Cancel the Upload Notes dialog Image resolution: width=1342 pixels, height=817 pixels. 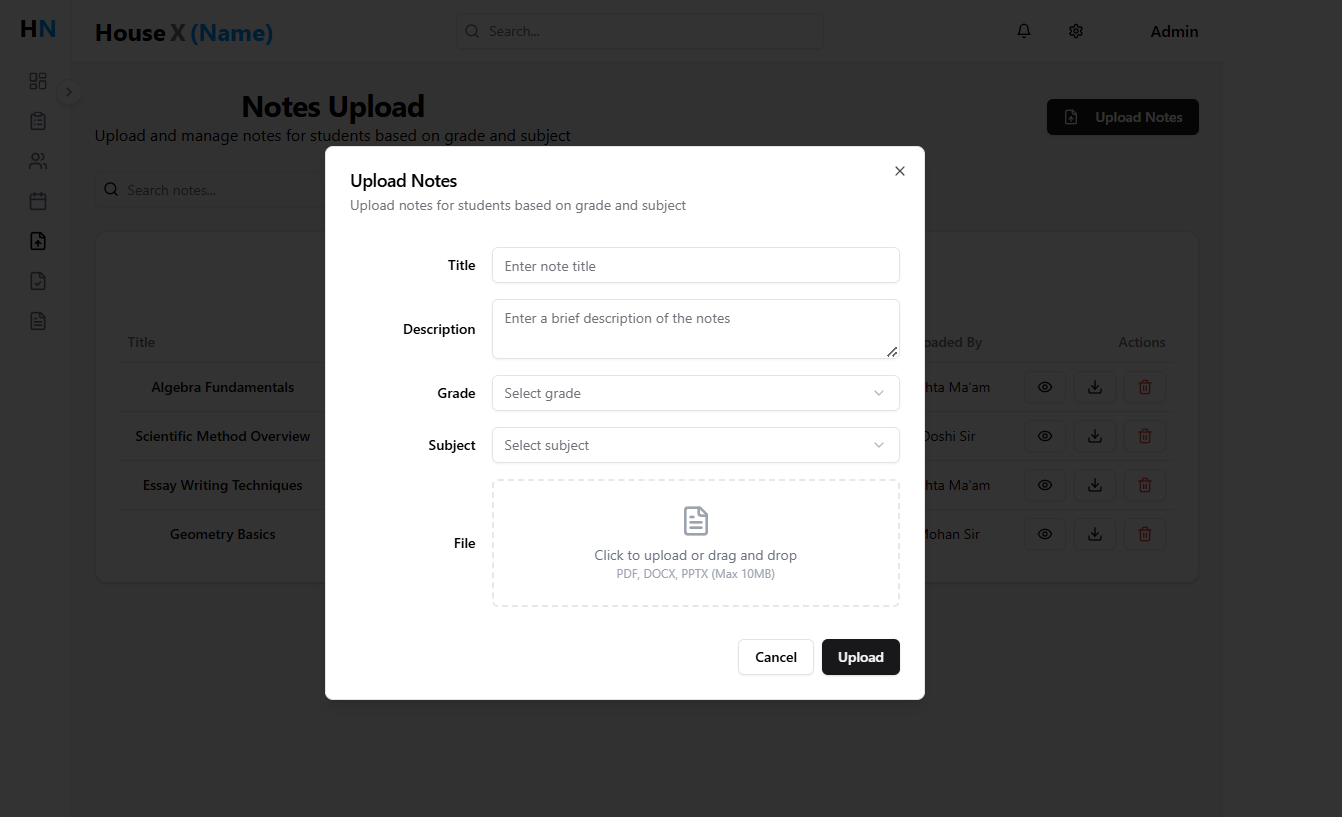pyautogui.click(x=776, y=657)
